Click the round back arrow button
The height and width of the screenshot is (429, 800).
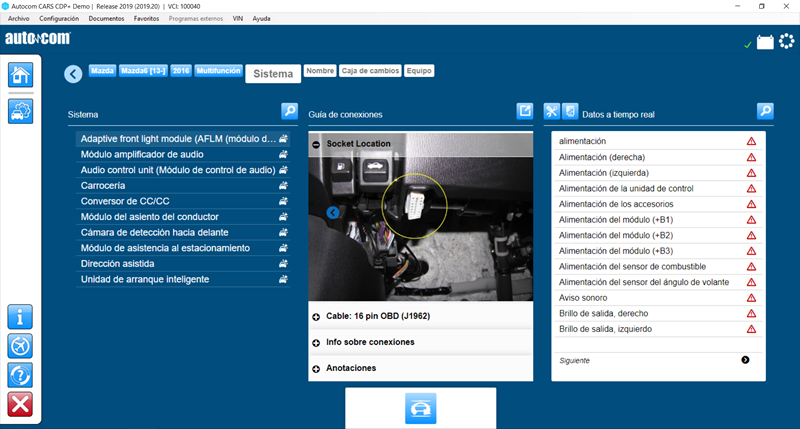point(73,74)
